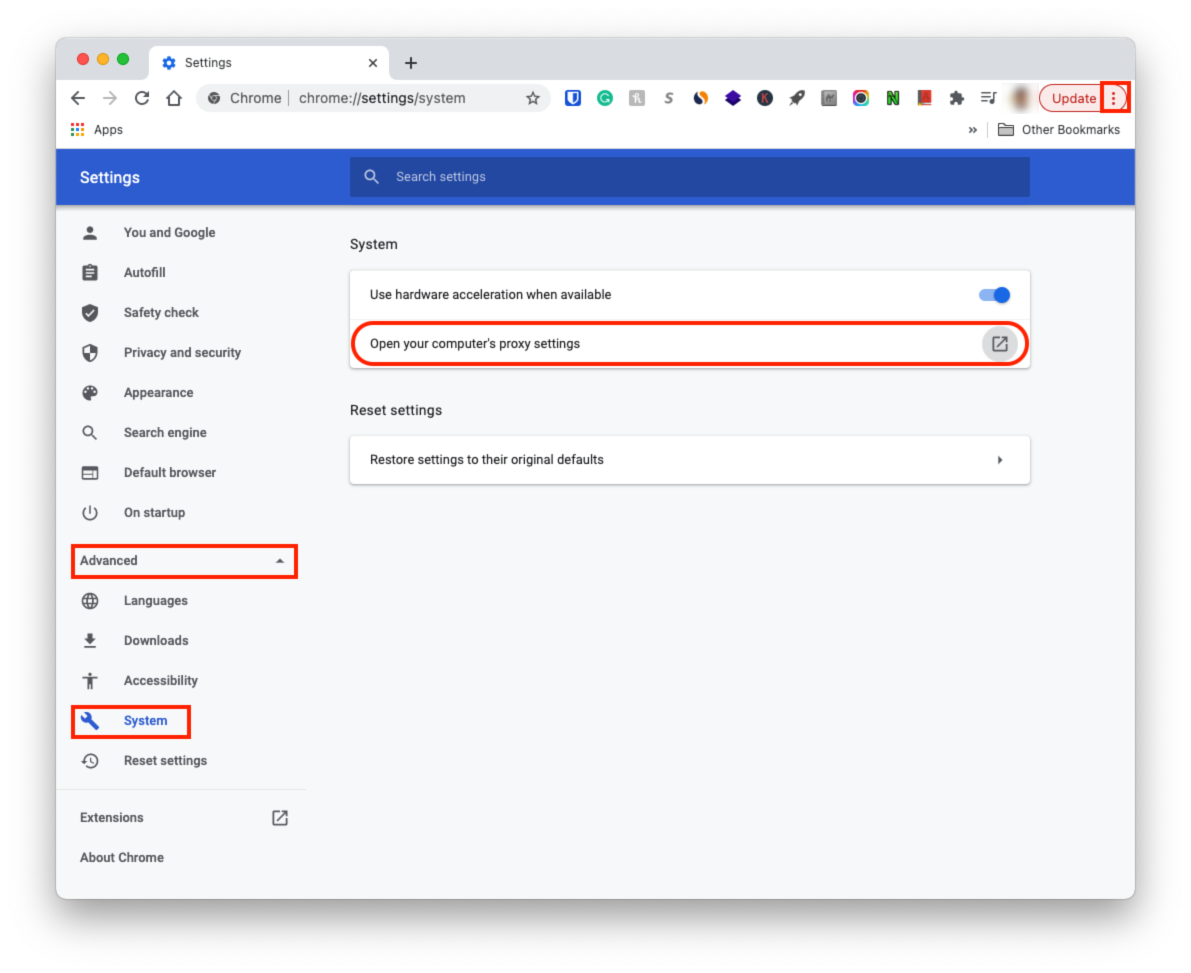Image resolution: width=1191 pixels, height=973 pixels.
Task: Click the Search settings field
Action: tap(689, 176)
